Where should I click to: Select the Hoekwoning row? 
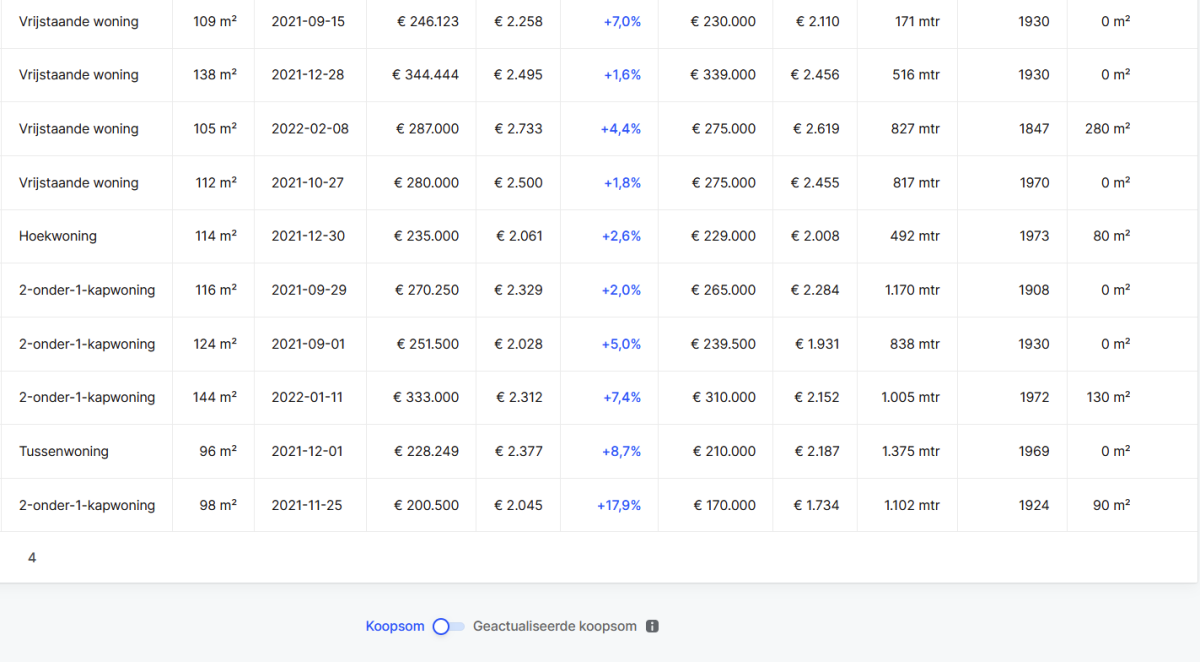click(x=58, y=236)
